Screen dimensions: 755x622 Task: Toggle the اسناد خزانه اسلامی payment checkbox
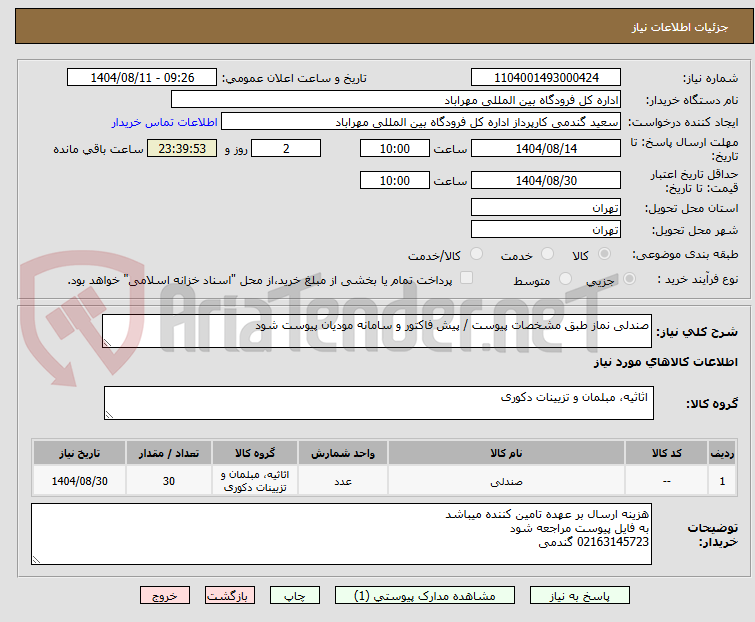point(466,278)
